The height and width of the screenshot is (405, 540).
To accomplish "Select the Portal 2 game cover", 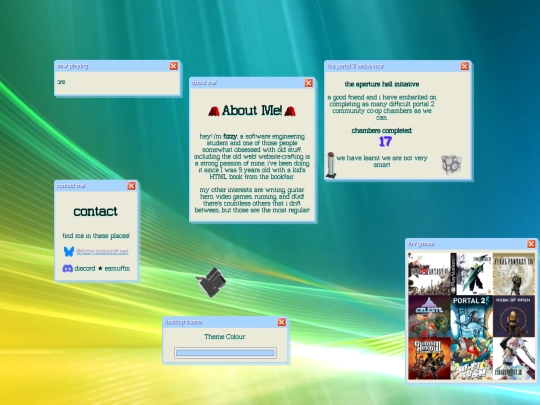I will [x=471, y=316].
